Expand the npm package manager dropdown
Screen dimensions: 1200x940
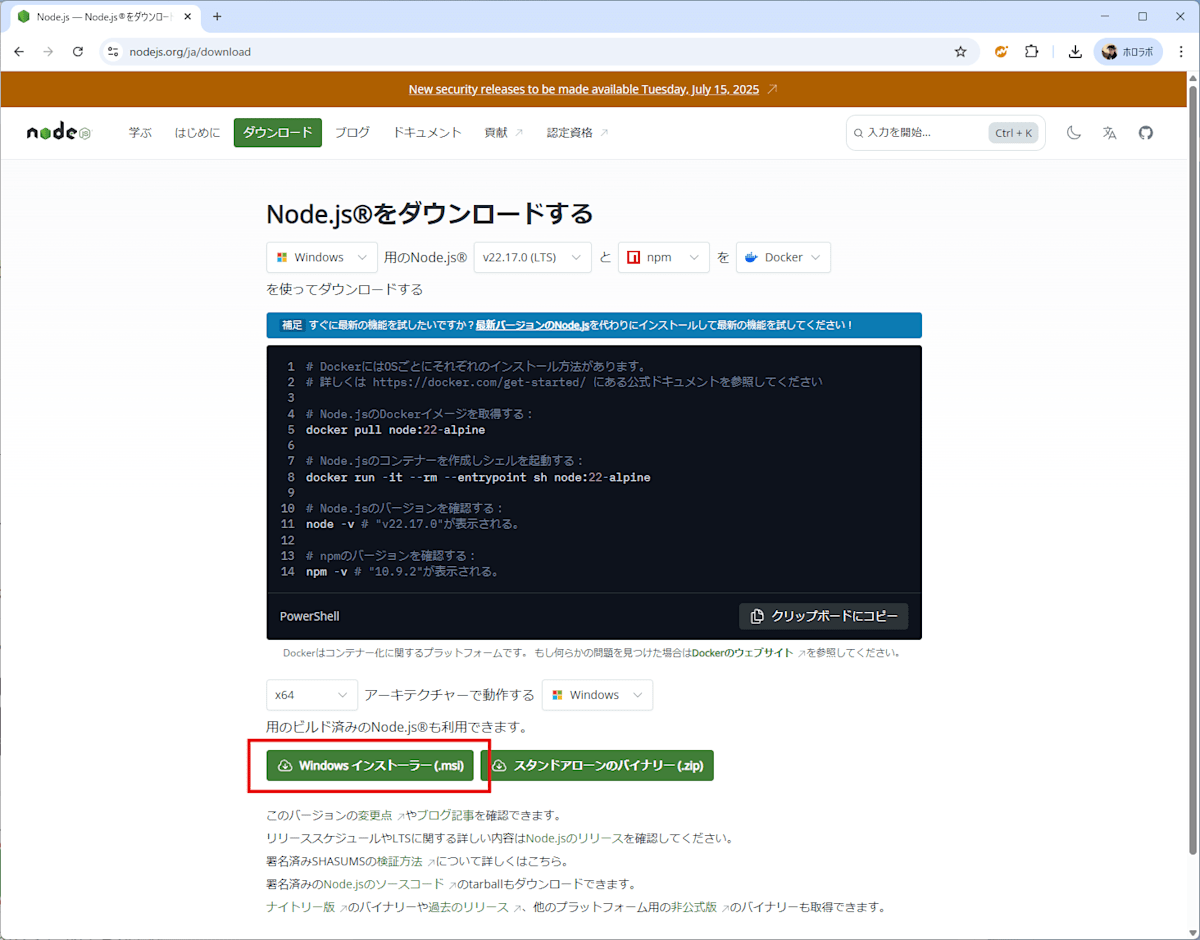coord(664,257)
